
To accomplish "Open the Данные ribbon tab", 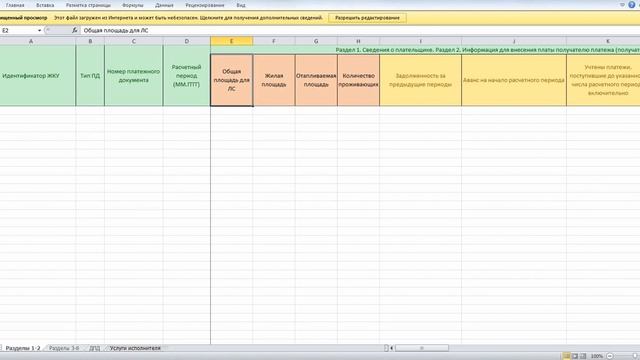I will click(x=164, y=5).
